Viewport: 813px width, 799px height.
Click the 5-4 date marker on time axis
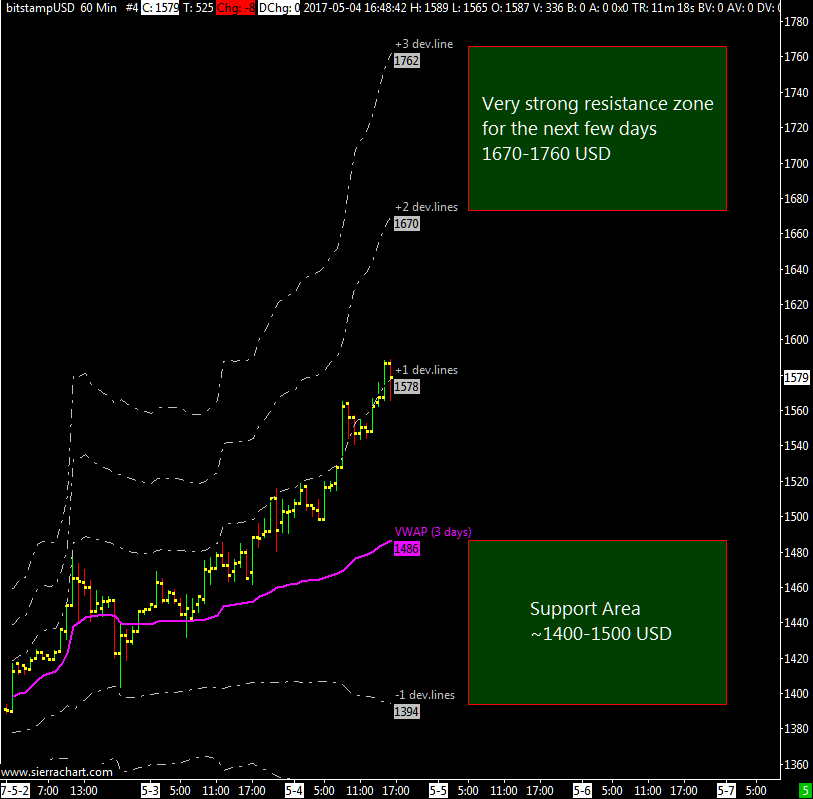(294, 790)
